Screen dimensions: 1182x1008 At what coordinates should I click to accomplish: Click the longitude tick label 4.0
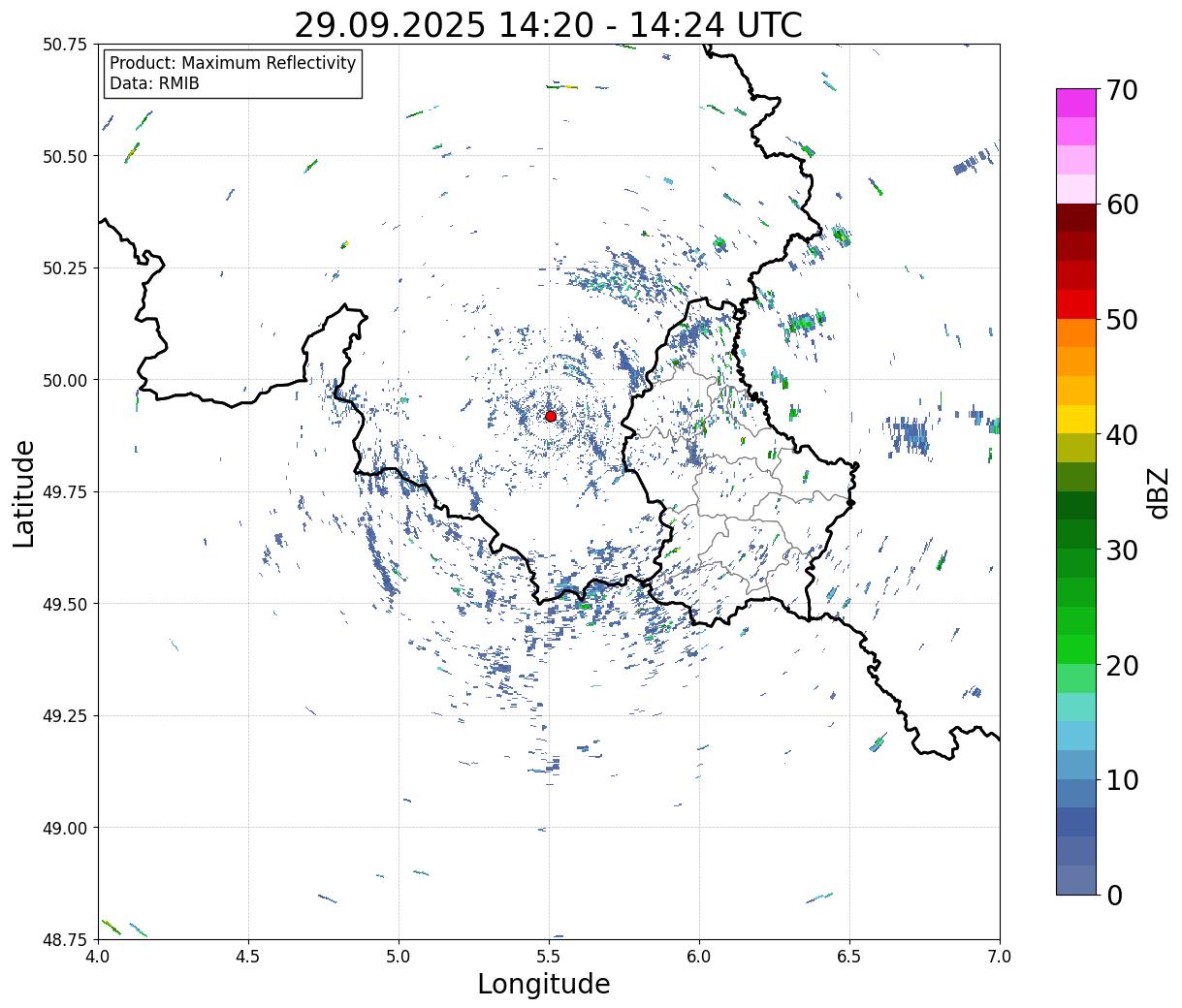(x=98, y=956)
